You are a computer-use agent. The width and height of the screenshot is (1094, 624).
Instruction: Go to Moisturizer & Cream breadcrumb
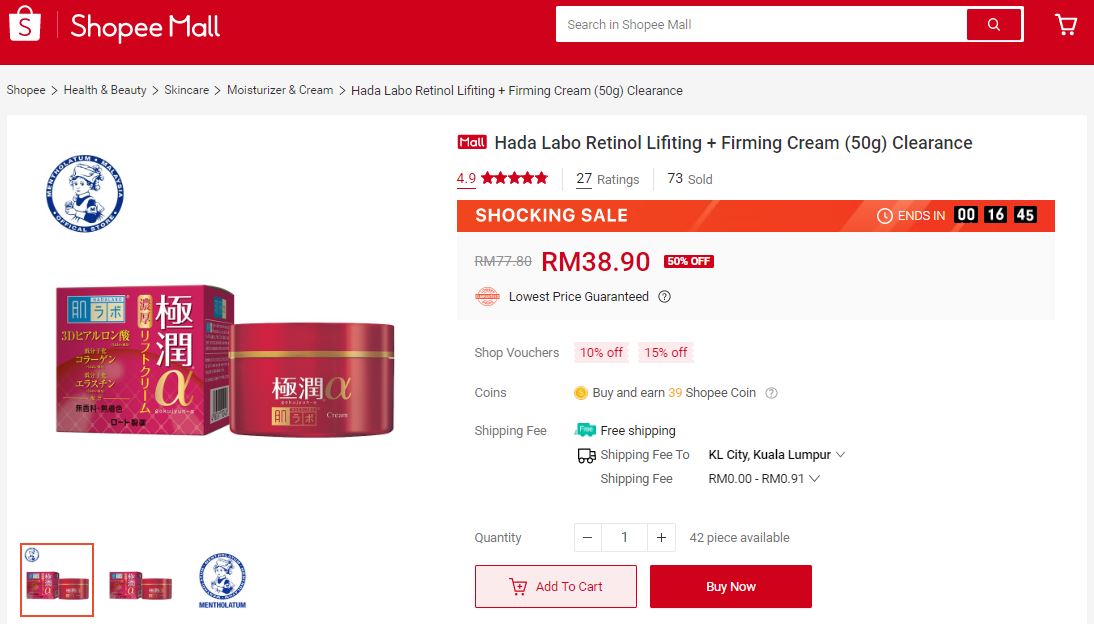[280, 90]
